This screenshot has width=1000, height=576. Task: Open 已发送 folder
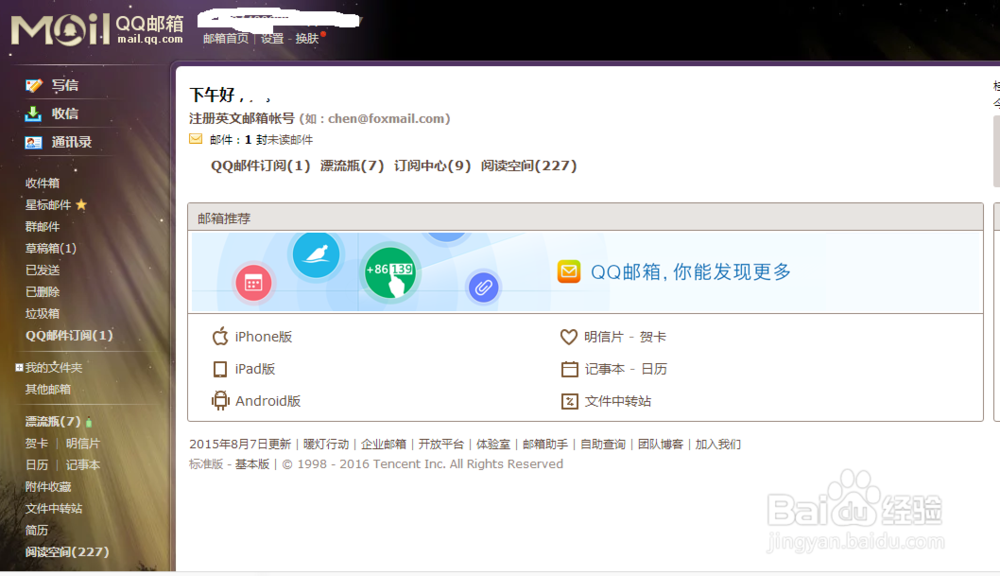pos(42,270)
